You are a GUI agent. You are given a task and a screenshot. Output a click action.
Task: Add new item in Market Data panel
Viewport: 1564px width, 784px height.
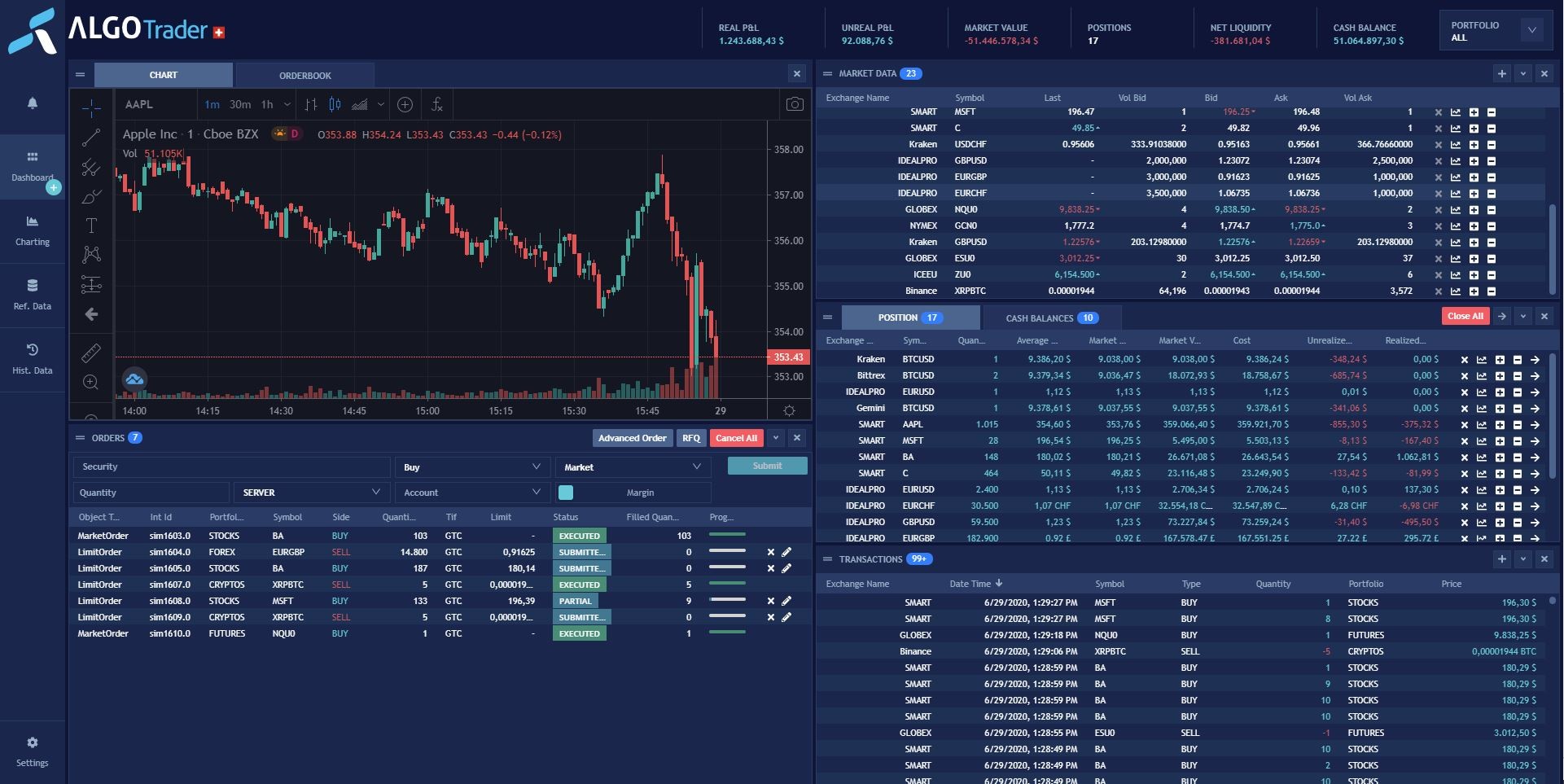click(1502, 73)
